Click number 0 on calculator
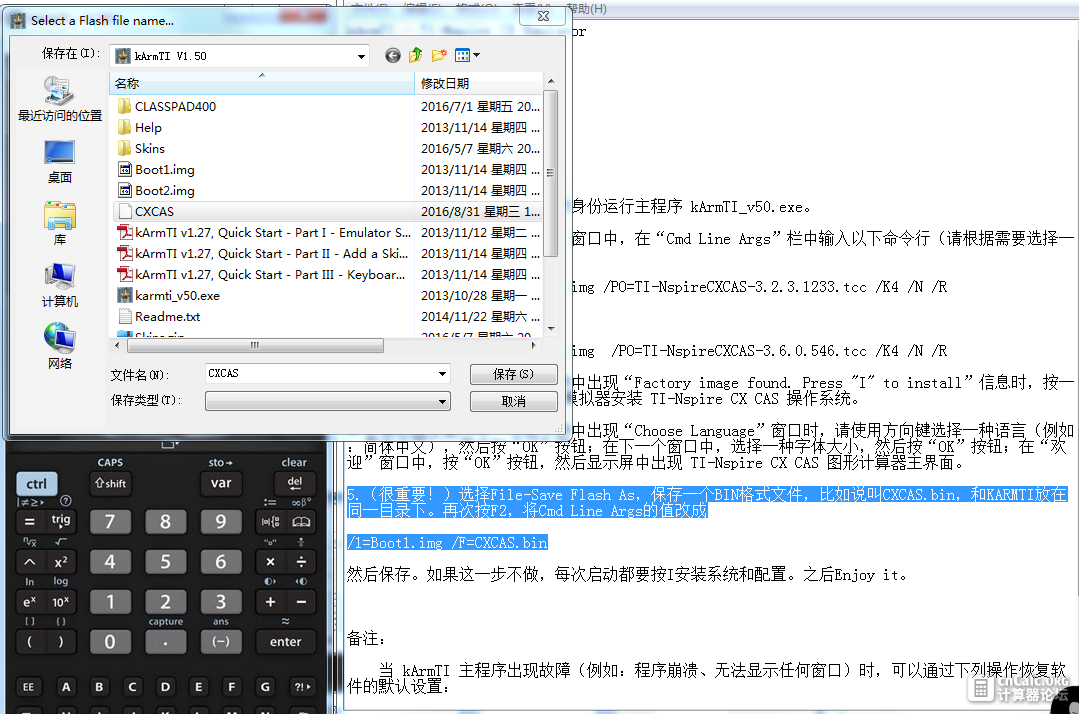The image size is (1079, 714). 110,642
